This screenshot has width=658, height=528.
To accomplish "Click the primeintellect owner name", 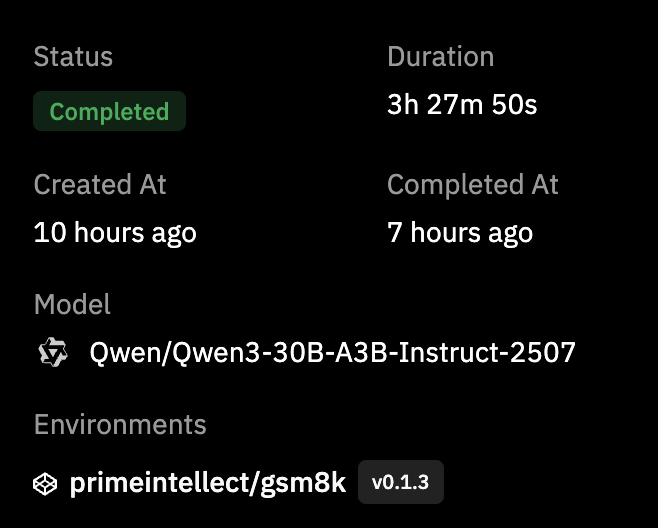I will (158, 483).
